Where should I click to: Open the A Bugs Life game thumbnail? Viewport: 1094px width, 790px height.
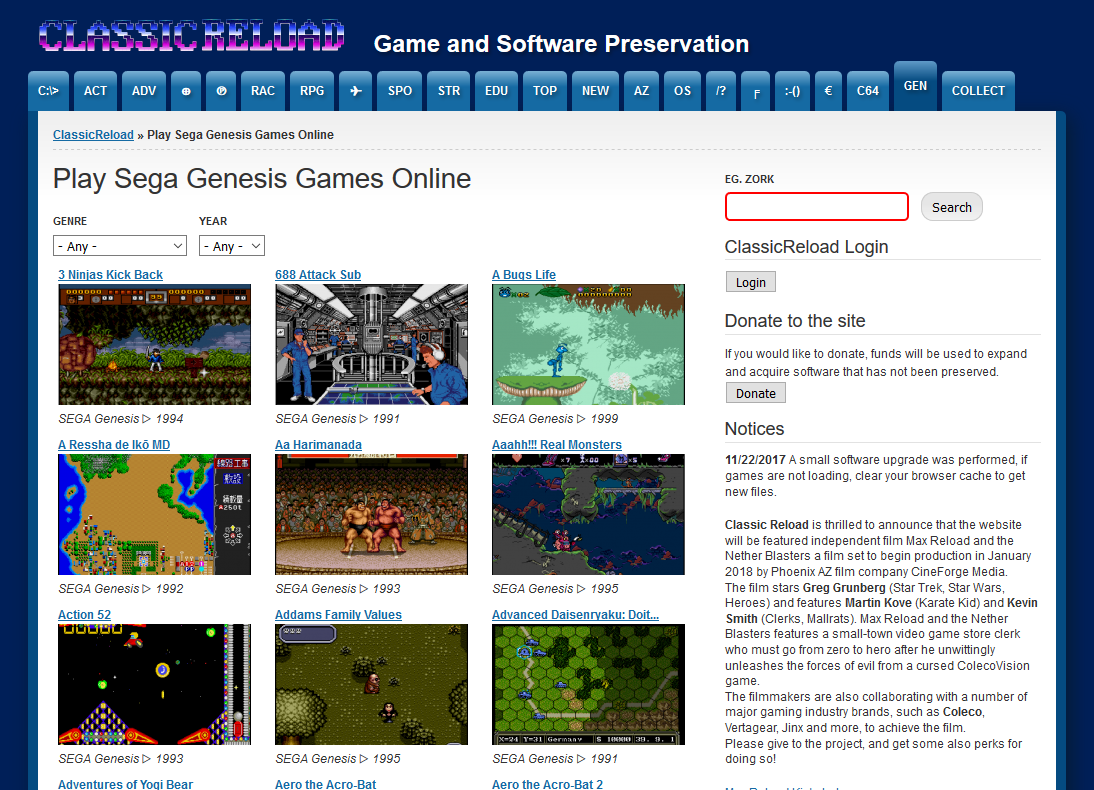click(588, 344)
